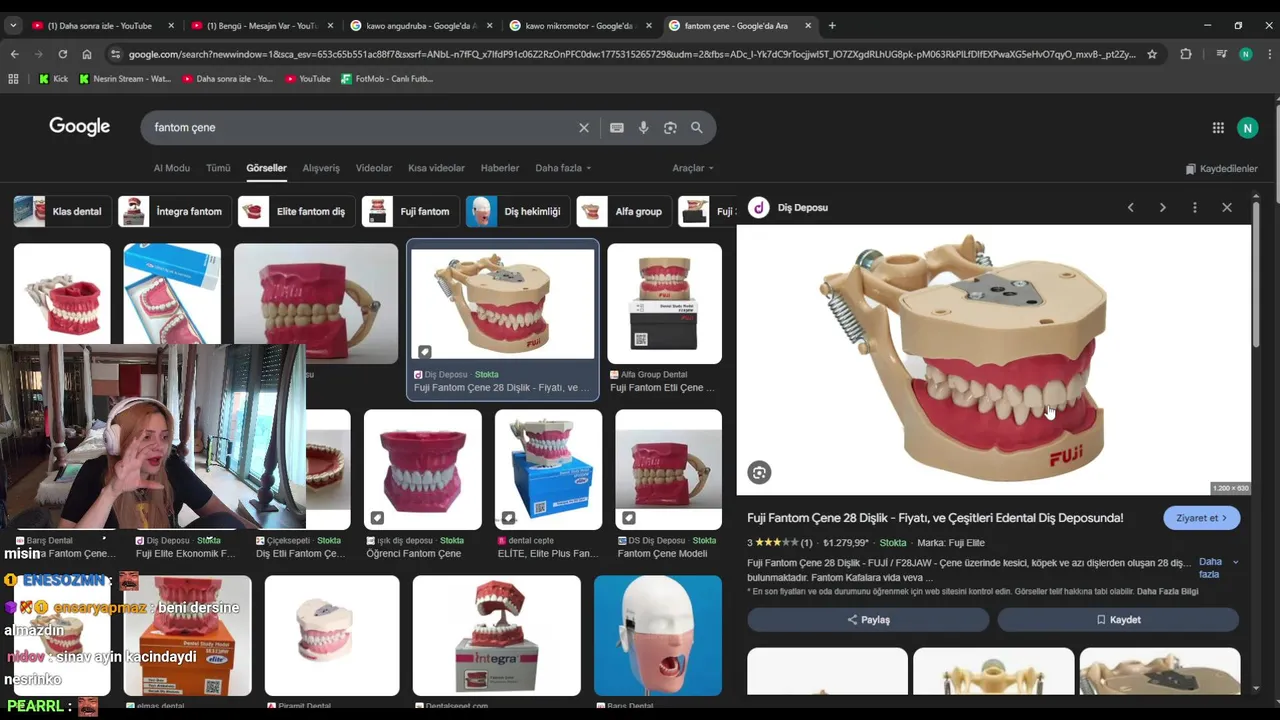Search by image with Google Lens

(670, 128)
